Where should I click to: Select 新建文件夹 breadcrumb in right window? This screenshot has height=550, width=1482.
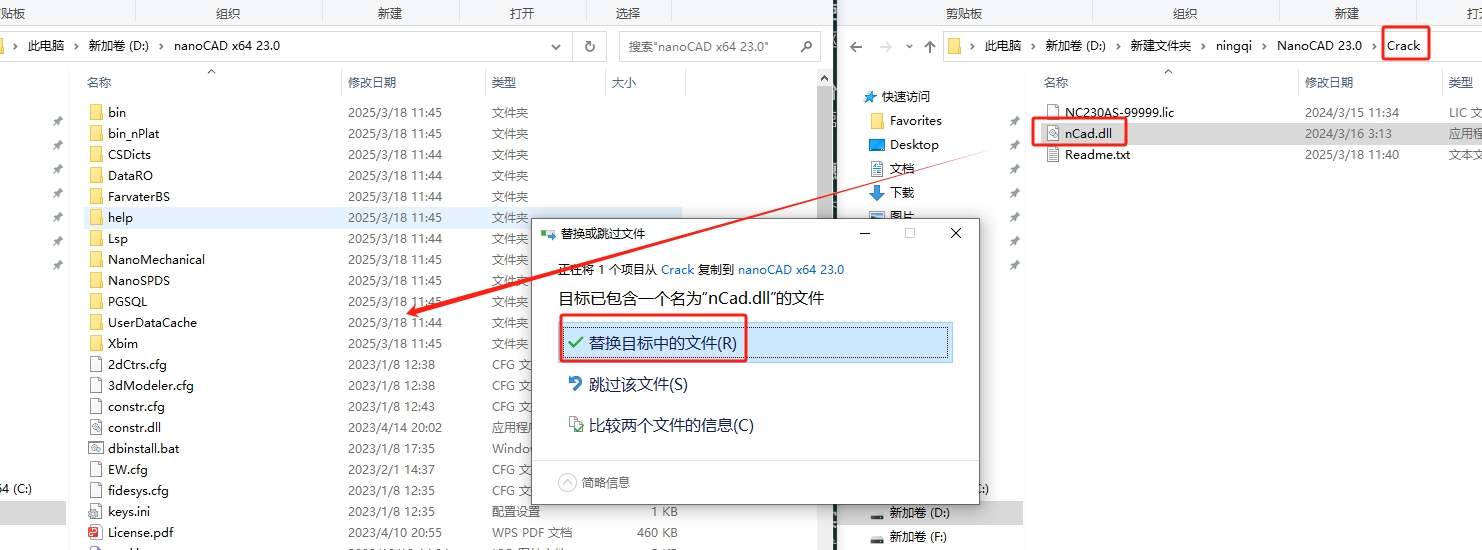pos(1161,46)
